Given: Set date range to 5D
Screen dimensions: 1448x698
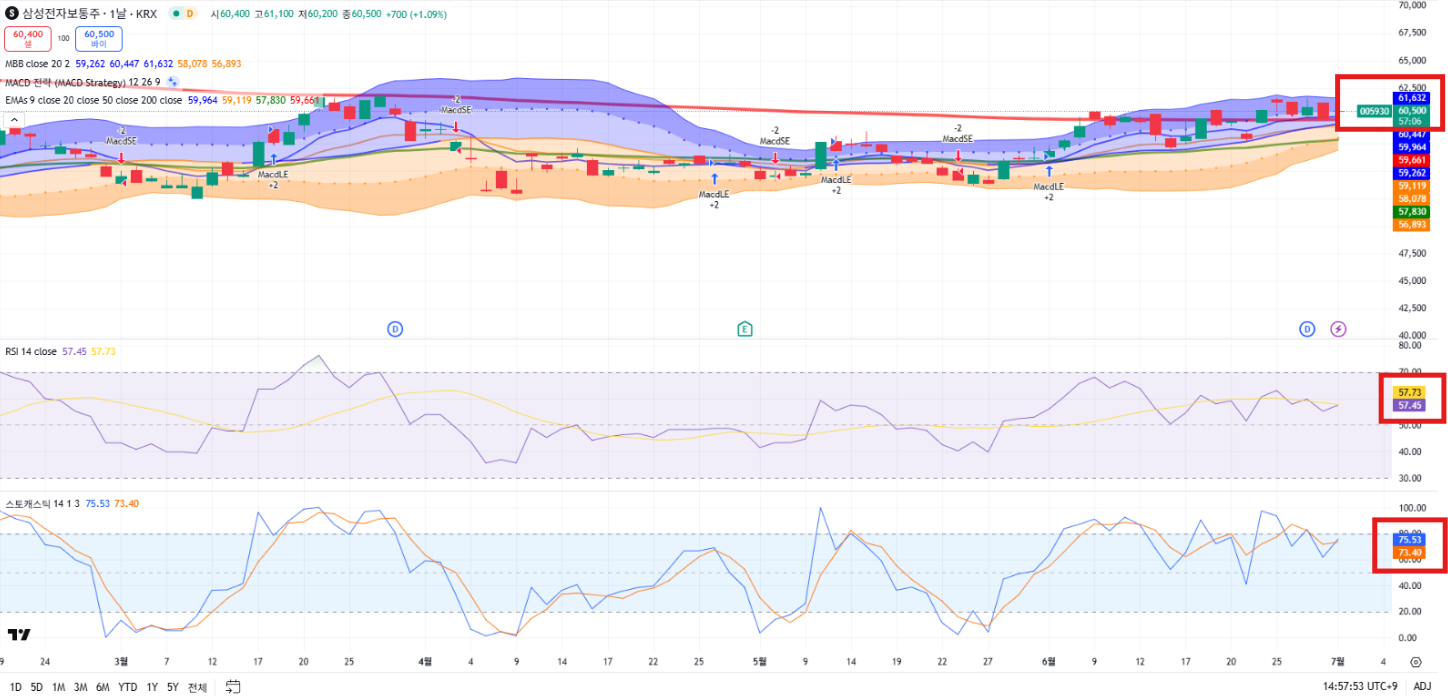Looking at the screenshot, I should [x=37, y=687].
